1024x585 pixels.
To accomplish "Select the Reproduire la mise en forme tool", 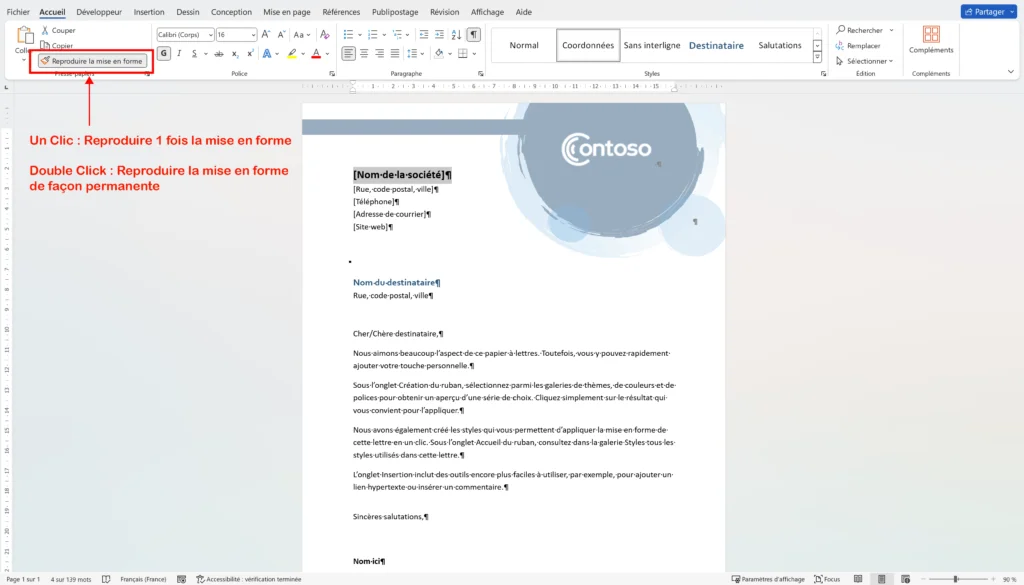I will pyautogui.click(x=90, y=60).
